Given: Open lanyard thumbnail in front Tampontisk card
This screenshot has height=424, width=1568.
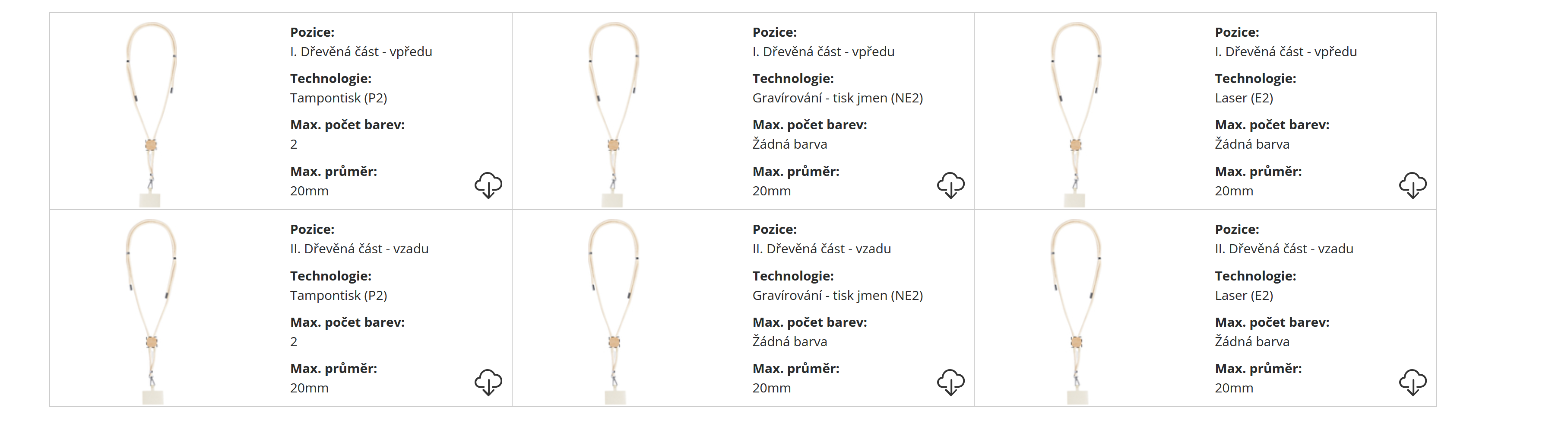Looking at the screenshot, I should tap(151, 113).
